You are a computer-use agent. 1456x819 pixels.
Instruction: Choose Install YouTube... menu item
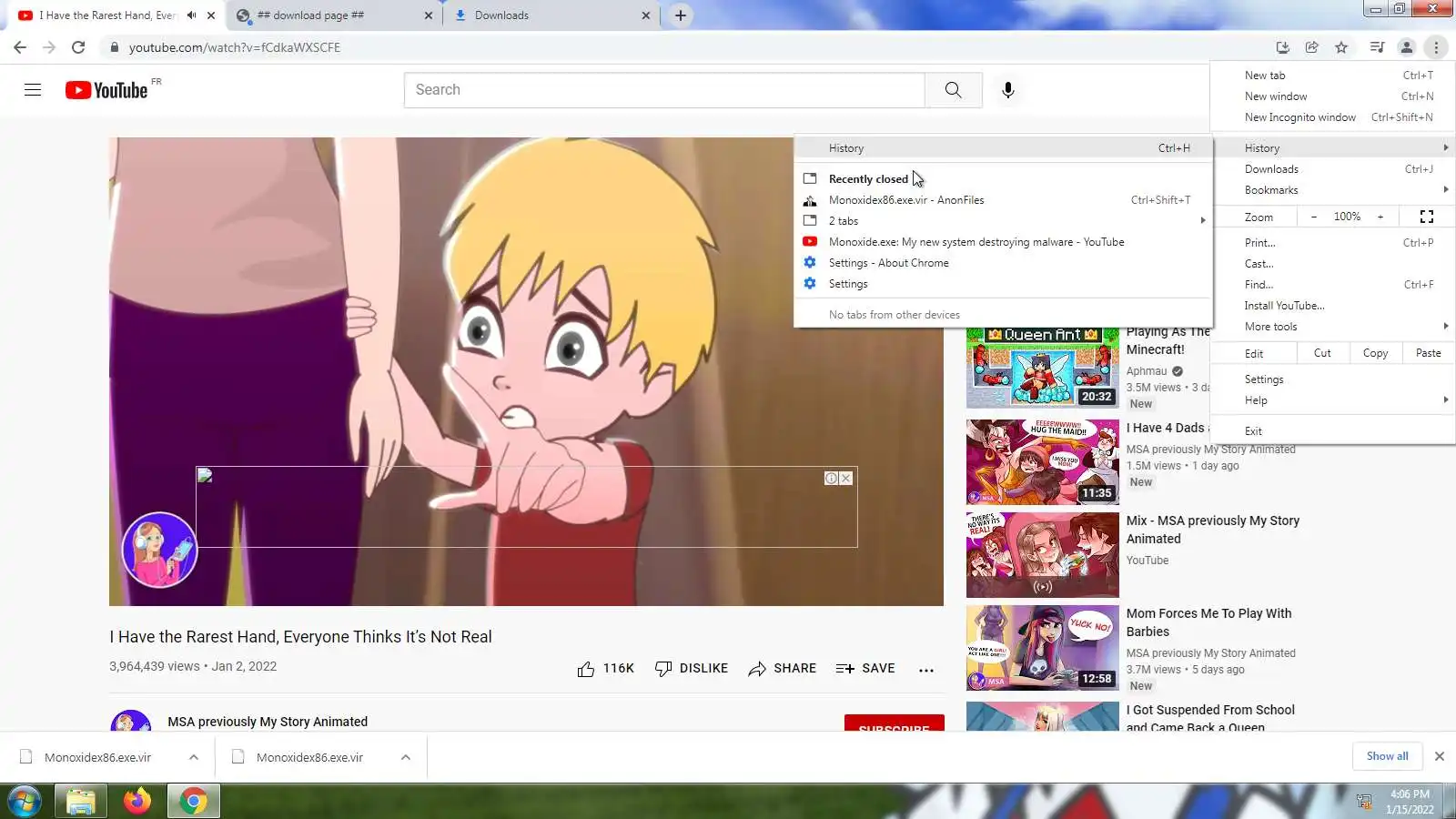coord(1334,306)
